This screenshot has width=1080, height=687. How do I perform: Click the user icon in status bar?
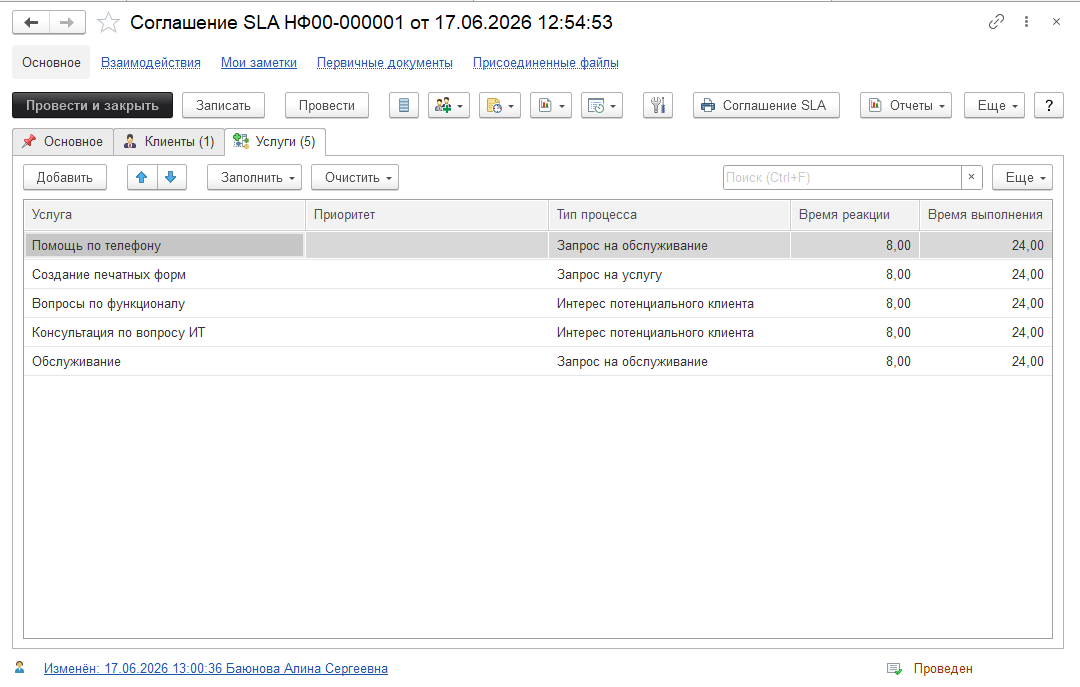[19, 667]
